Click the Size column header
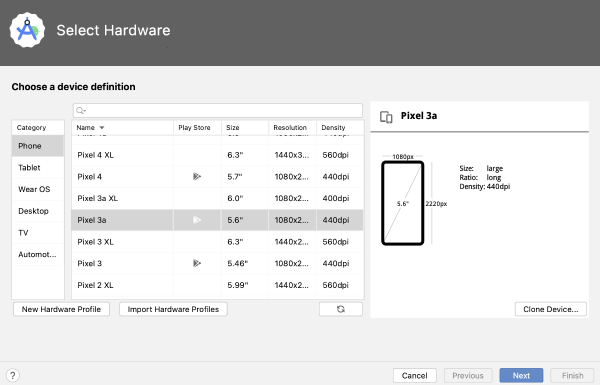 tap(245, 127)
